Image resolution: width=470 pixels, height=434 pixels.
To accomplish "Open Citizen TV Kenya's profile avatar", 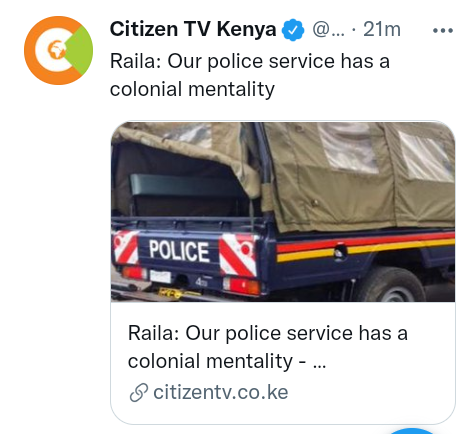I will pos(58,50).
